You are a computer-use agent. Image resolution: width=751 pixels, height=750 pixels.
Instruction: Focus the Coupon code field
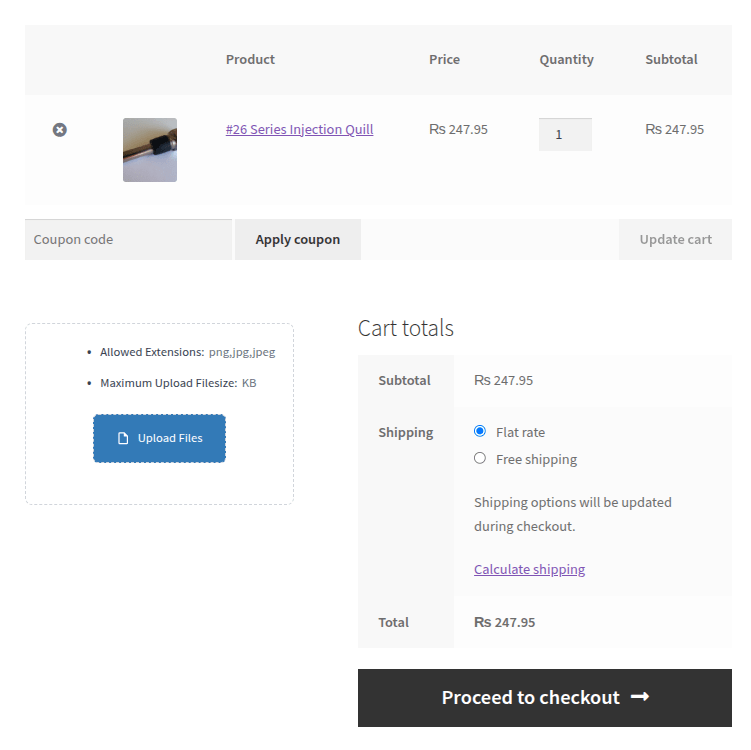(x=128, y=239)
